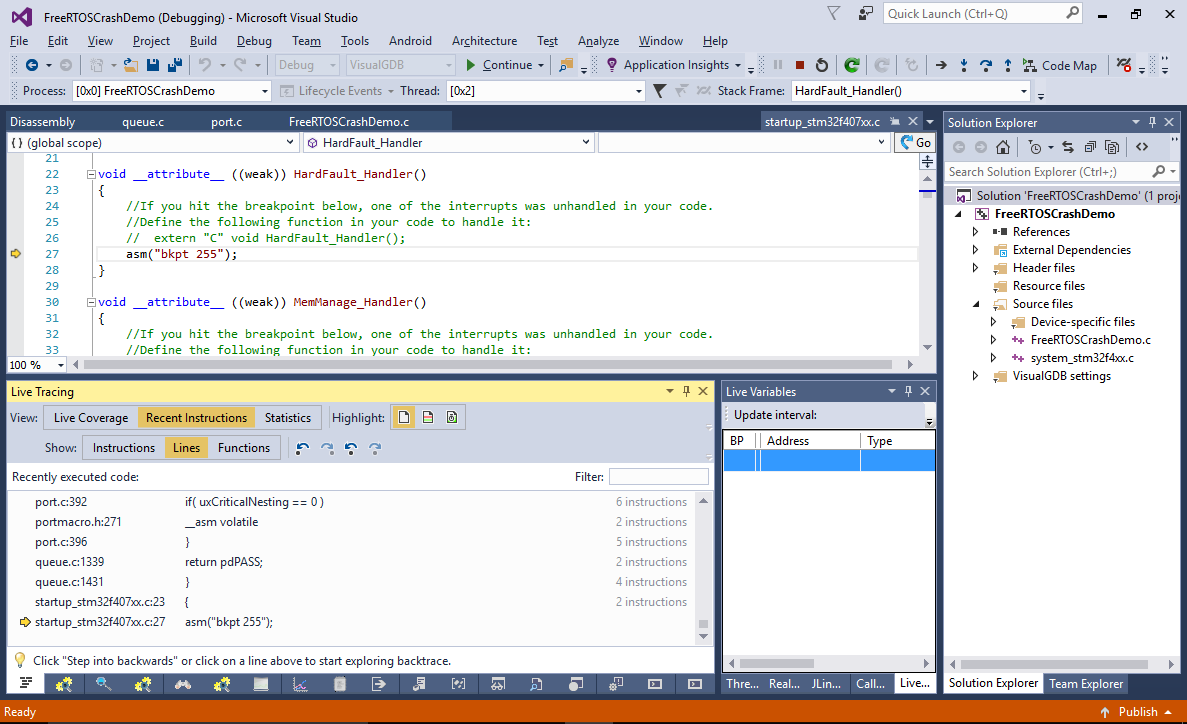Switch to the queue.c tab
The height and width of the screenshot is (724, 1187).
click(x=143, y=122)
